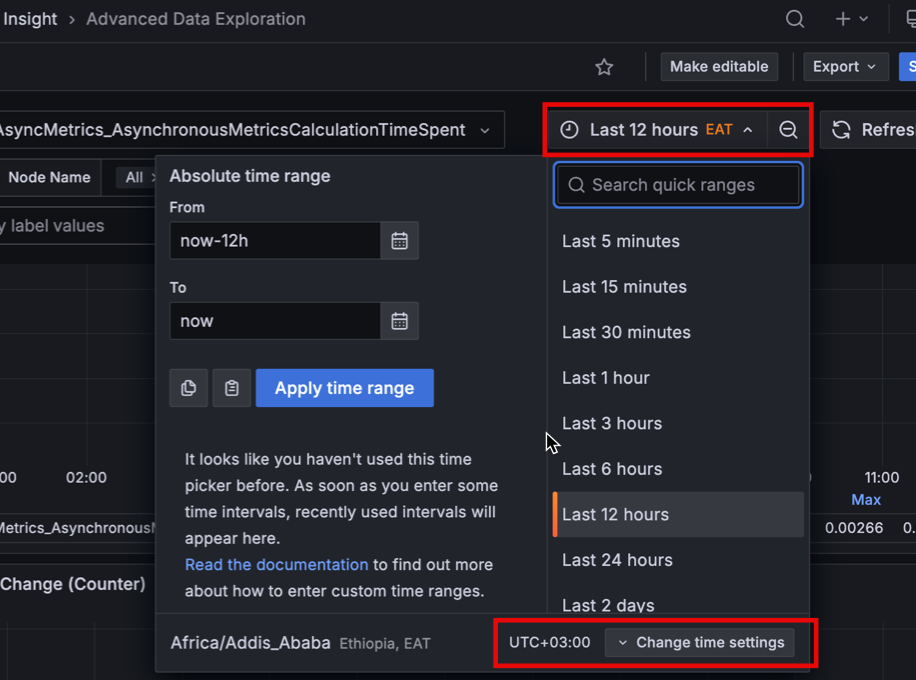Click the From field containing now-12h
The image size is (916, 680).
point(275,241)
